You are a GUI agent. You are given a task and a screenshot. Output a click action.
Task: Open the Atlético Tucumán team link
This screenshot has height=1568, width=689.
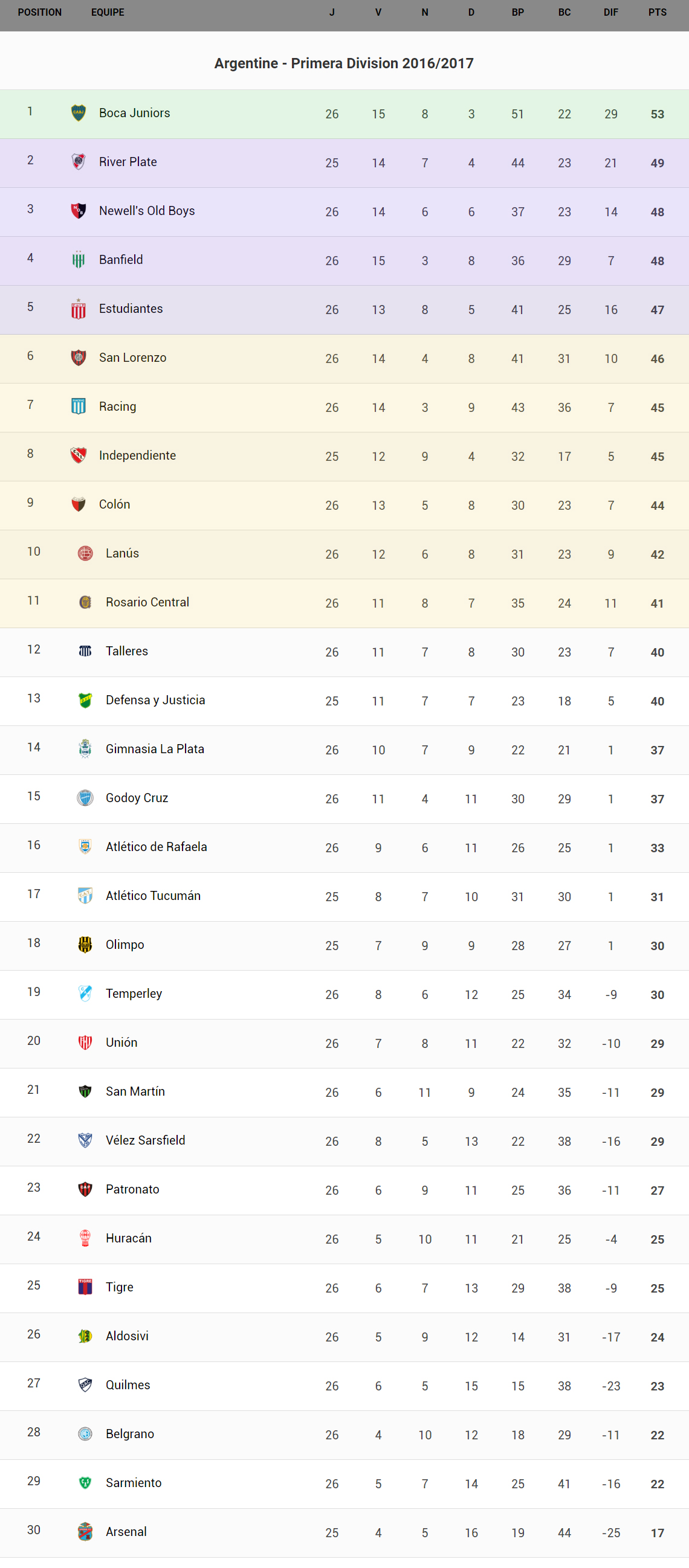point(153,895)
